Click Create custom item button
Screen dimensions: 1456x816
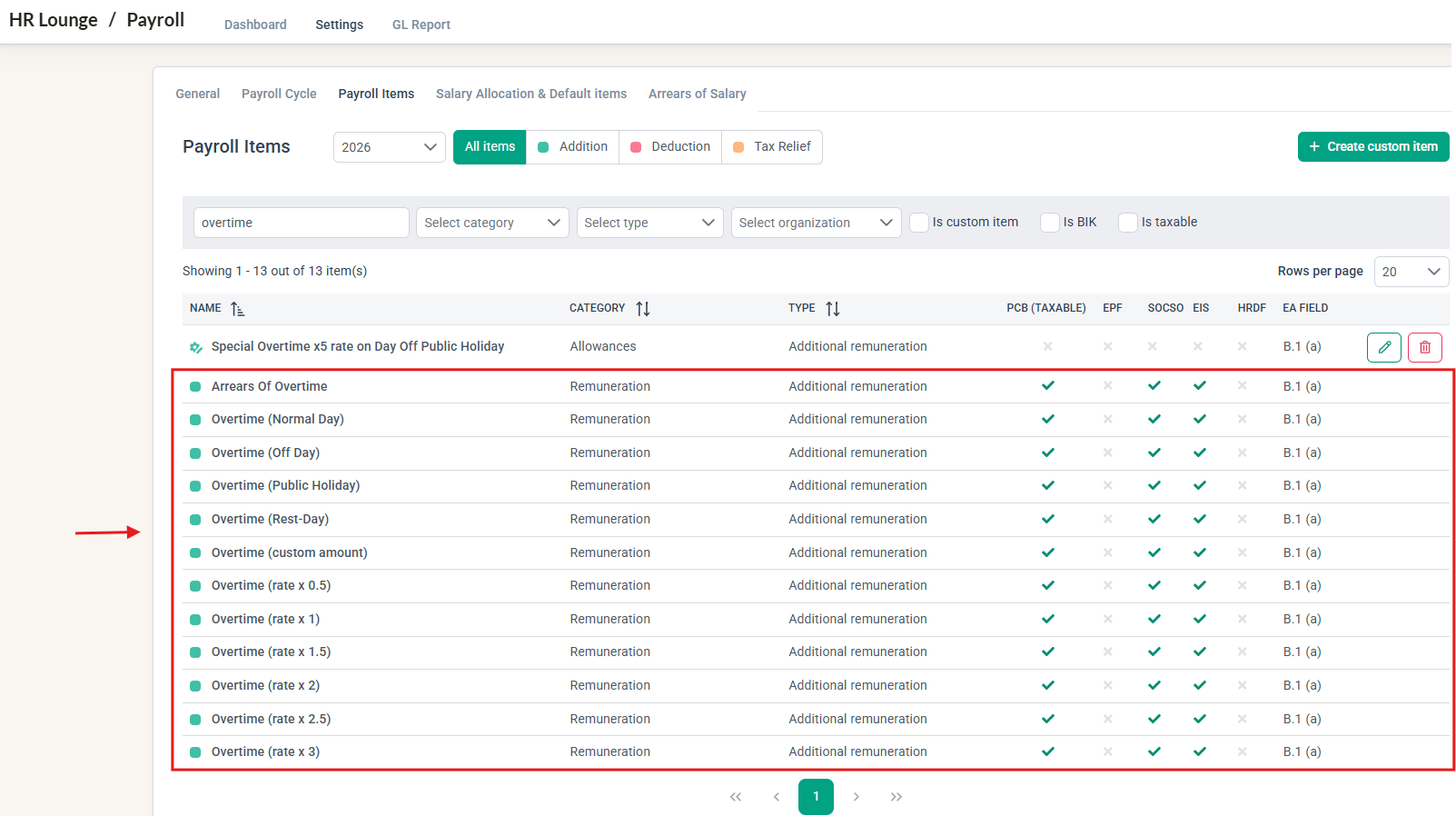[x=1373, y=146]
